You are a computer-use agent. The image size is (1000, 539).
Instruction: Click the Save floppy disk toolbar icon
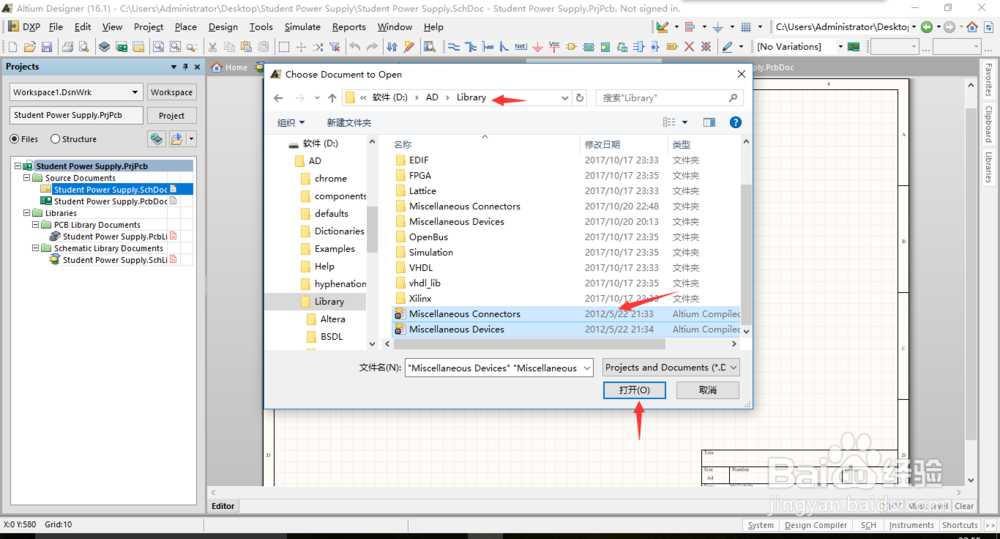click(x=47, y=47)
